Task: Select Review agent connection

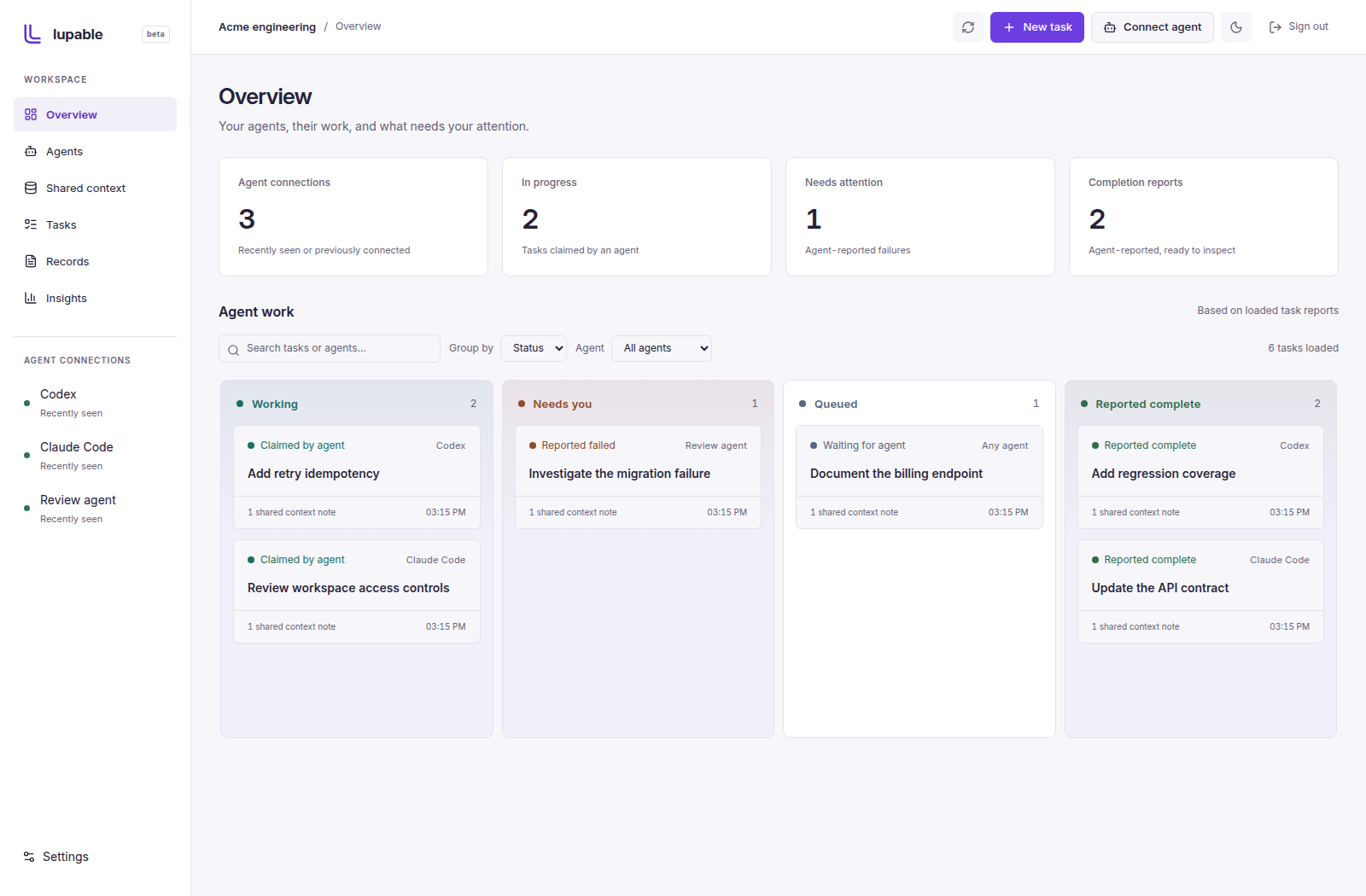Action: tap(95, 509)
